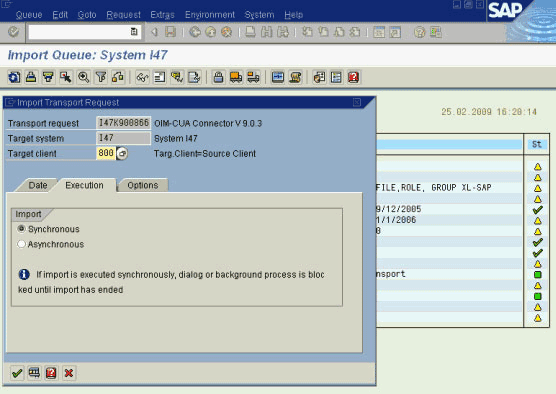The image size is (556, 394).
Task: Click green square status on 'nsport' row
Action: 538,274
